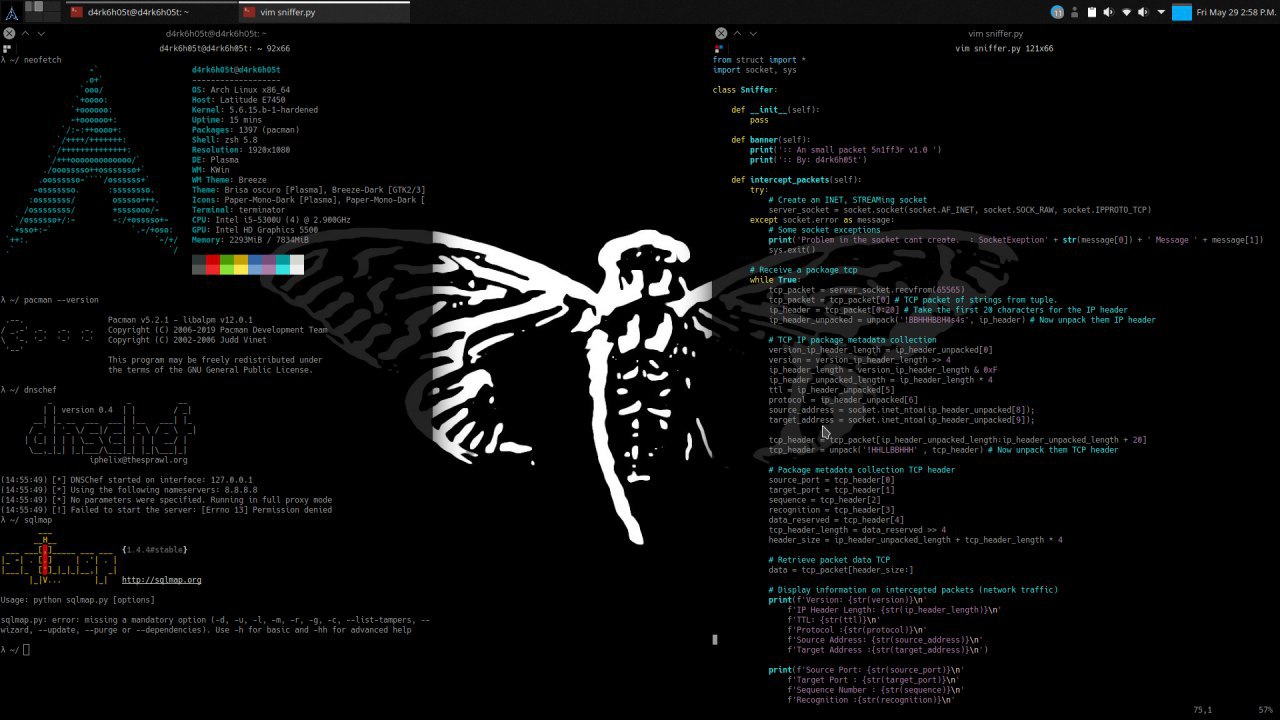This screenshot has height=720, width=1280.
Task: Click 'def intercept_packets(self):' line in vim
Action: tap(796, 180)
